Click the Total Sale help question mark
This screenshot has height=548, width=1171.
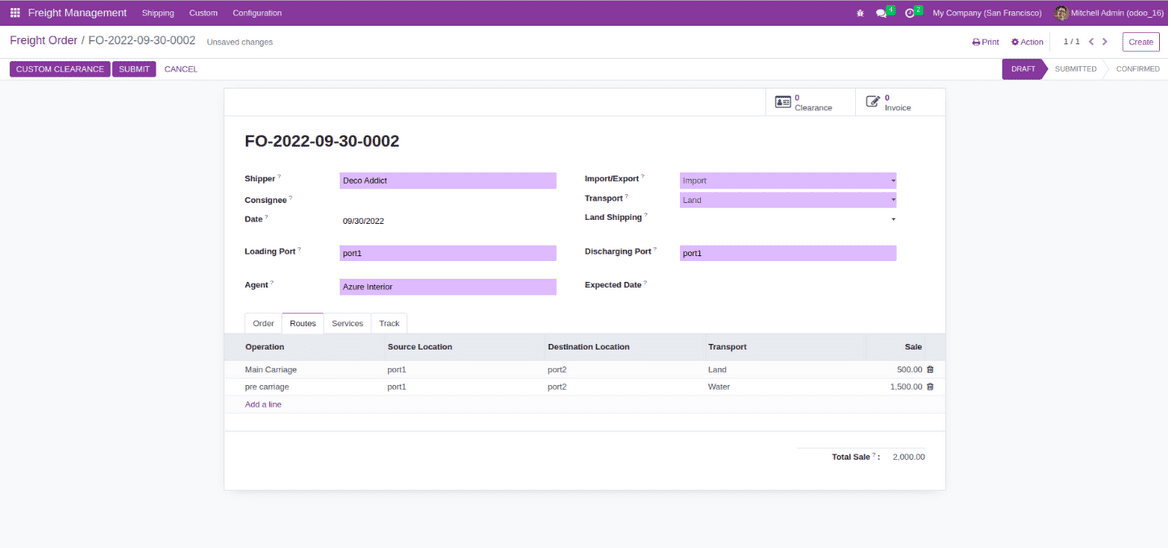[x=874, y=455]
